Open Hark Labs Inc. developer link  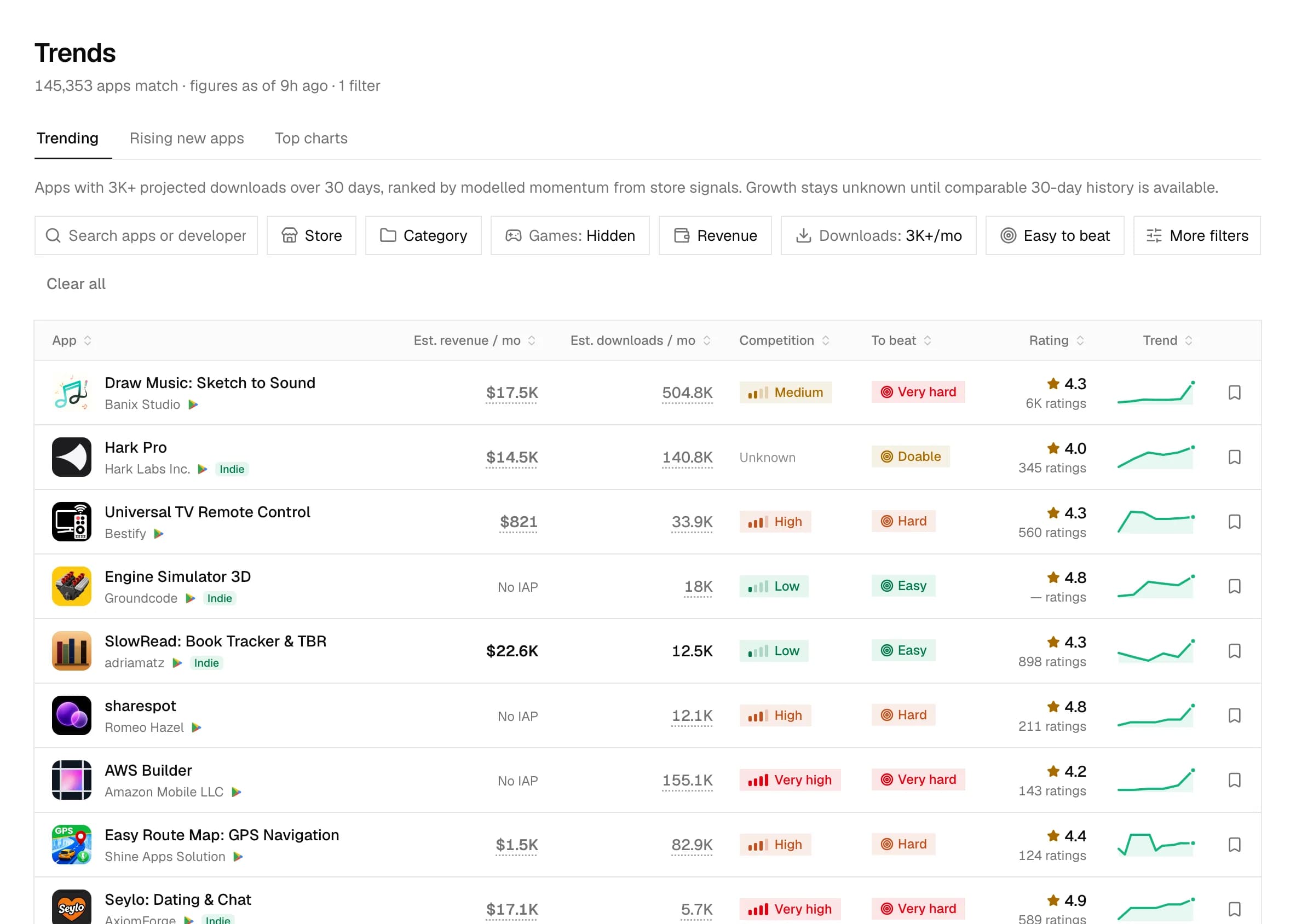pos(147,470)
